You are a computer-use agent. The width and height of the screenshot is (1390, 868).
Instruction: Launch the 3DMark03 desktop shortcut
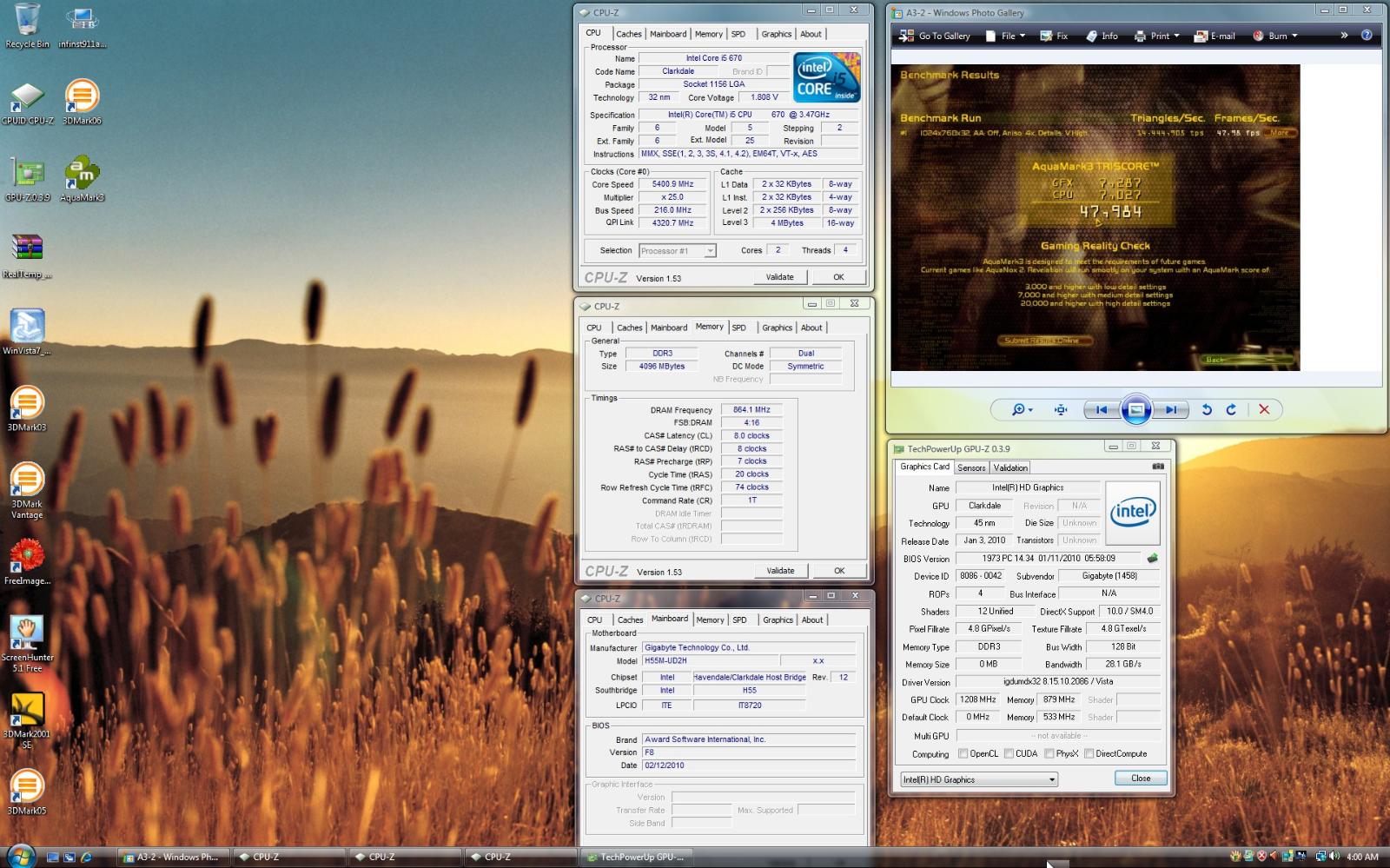[27, 408]
